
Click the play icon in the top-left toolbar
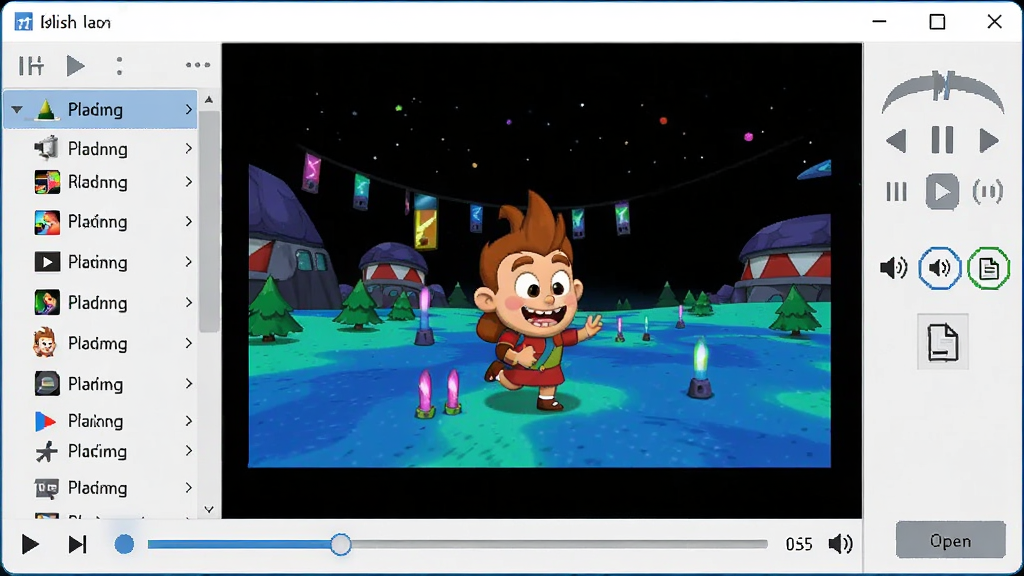tap(75, 65)
